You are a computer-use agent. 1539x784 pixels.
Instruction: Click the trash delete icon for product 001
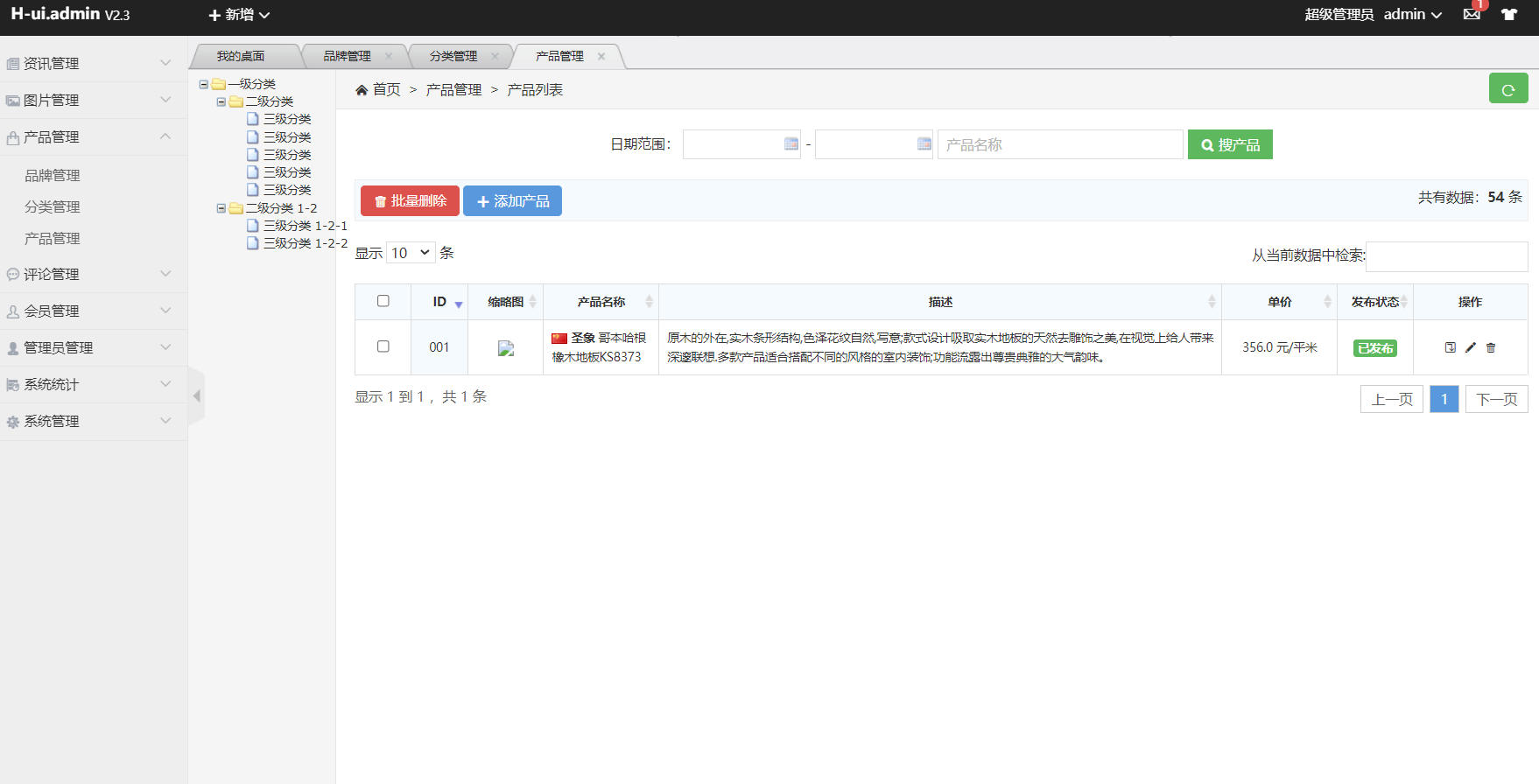(x=1491, y=347)
